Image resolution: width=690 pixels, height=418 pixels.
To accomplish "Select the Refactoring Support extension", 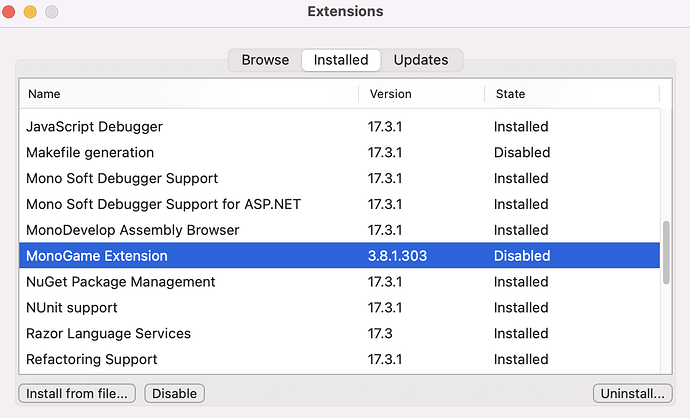I will coord(339,359).
